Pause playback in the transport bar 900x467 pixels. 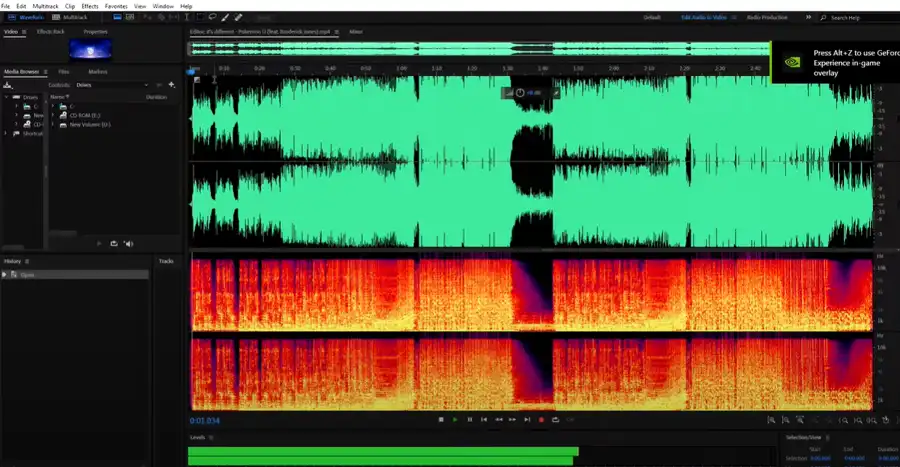coord(470,419)
